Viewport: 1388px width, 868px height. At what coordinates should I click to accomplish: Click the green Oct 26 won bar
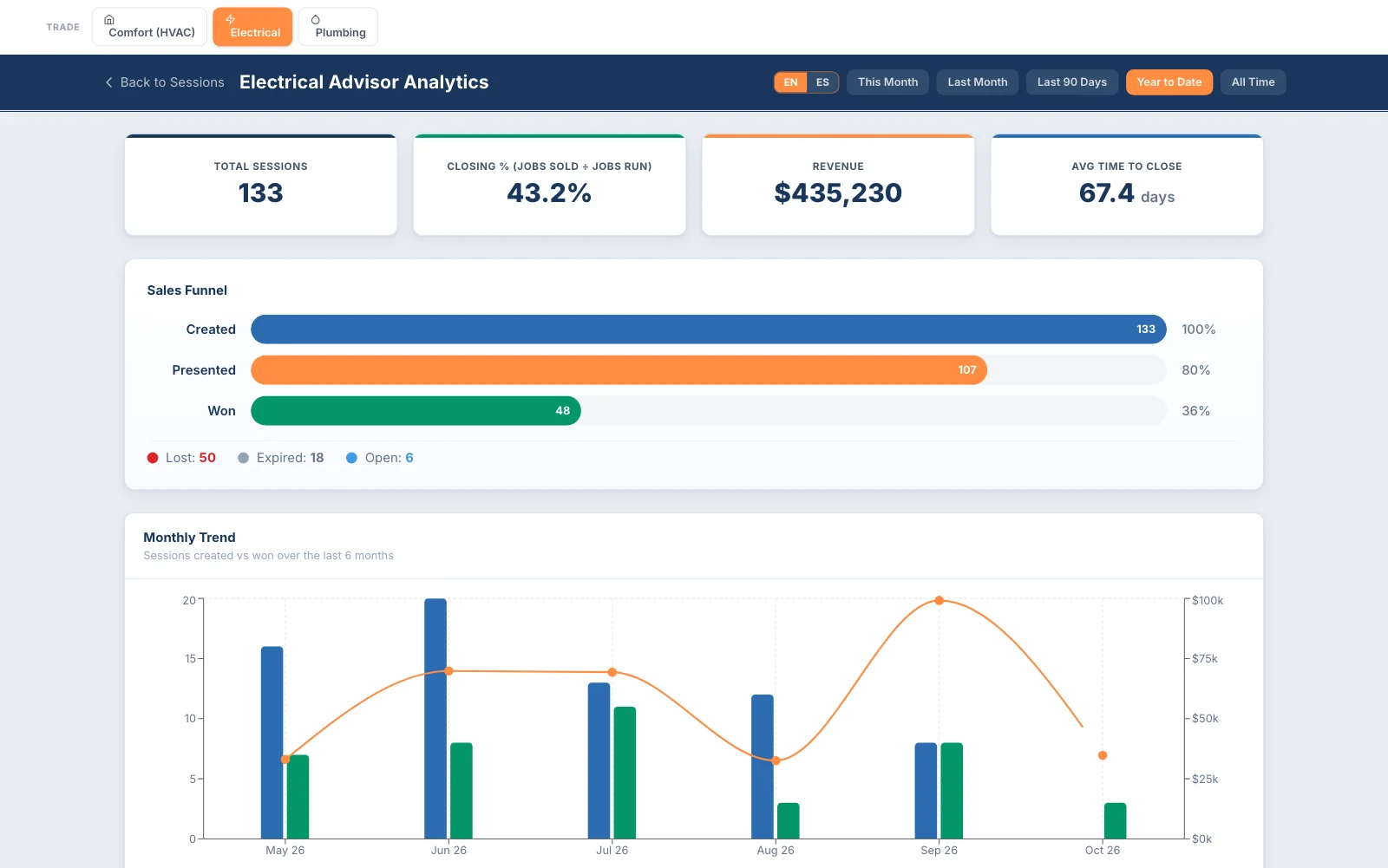[1116, 820]
